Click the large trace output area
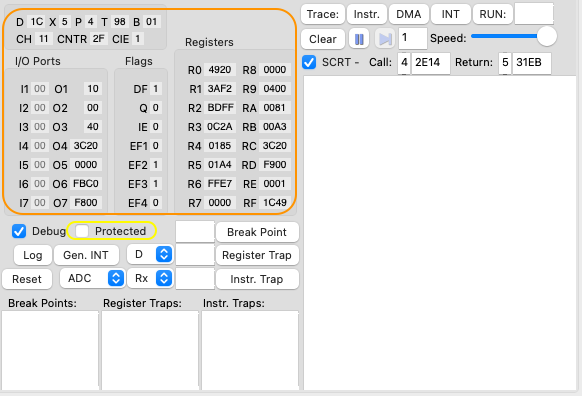 440,233
